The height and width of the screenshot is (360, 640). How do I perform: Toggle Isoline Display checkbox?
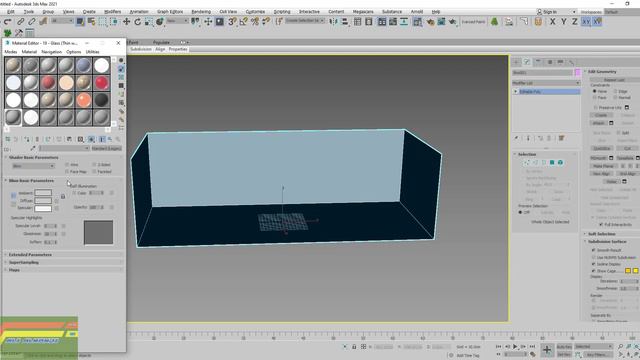point(593,264)
